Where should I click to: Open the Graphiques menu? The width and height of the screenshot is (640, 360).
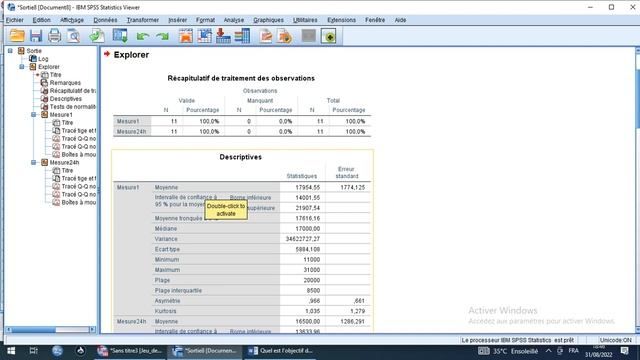pyautogui.click(x=268, y=20)
